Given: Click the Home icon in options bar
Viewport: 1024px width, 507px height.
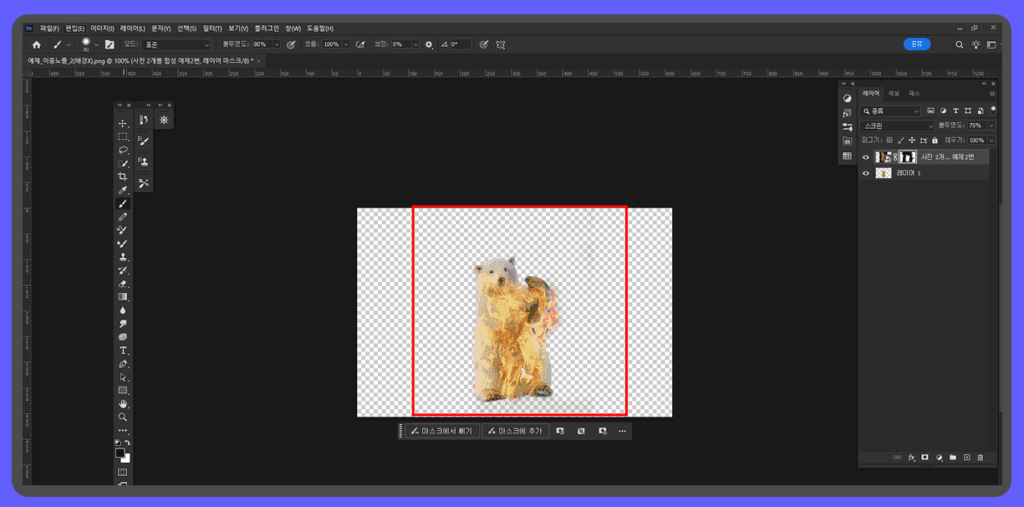Looking at the screenshot, I should tap(37, 44).
